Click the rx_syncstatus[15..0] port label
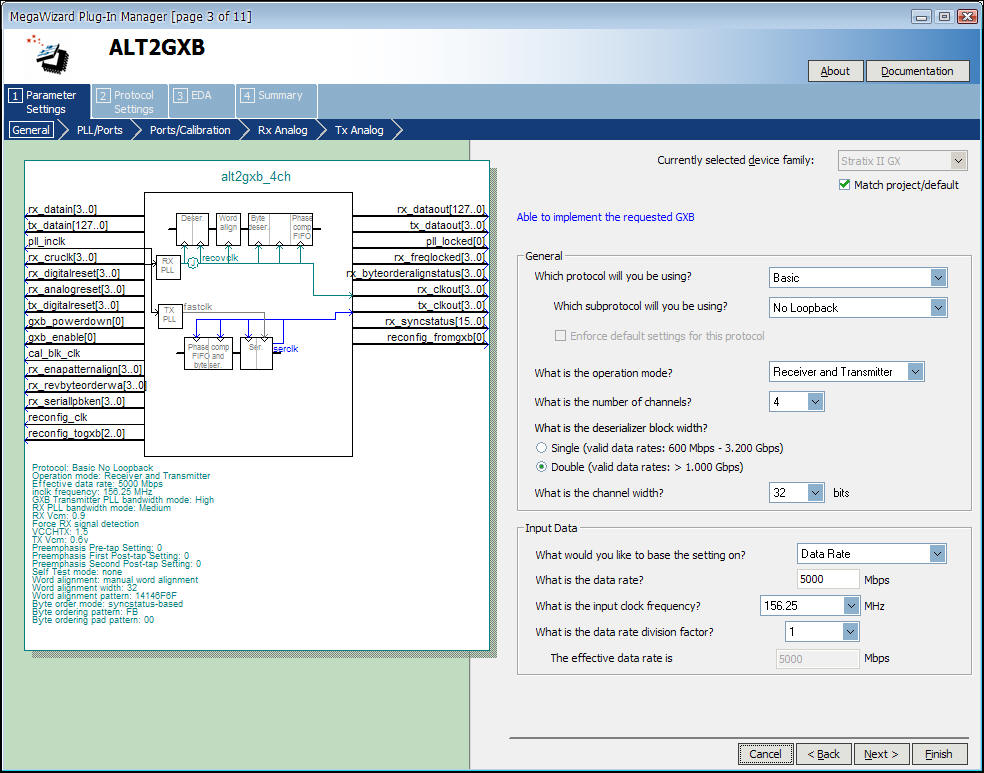This screenshot has height=773, width=984. point(436,321)
